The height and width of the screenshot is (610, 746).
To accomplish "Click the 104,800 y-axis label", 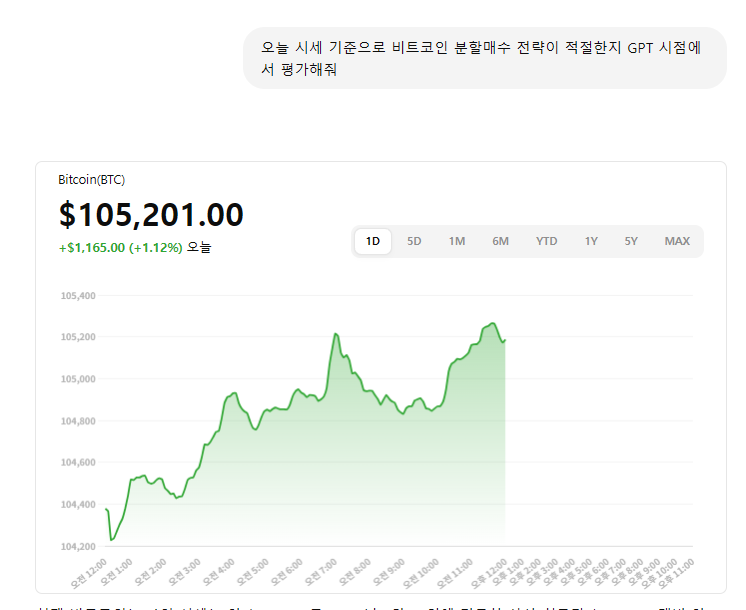I will (78, 421).
